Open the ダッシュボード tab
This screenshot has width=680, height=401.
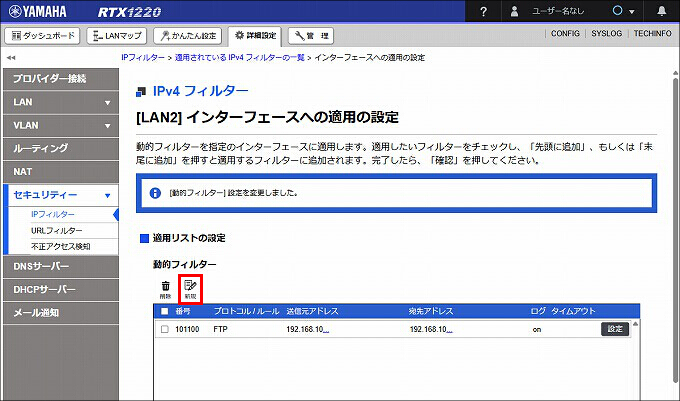click(42, 36)
